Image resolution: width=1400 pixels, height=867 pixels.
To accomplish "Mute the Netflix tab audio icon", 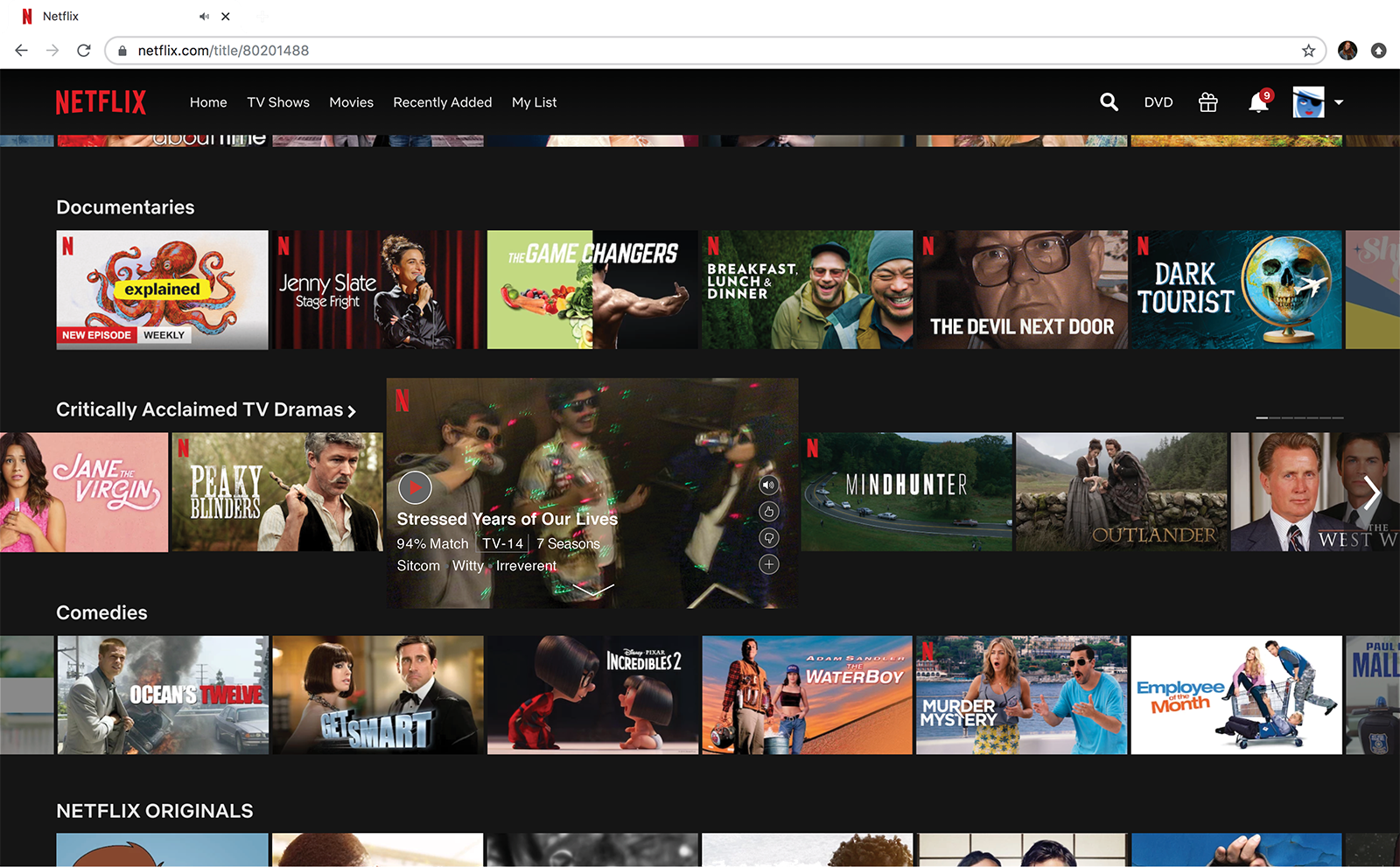I will coord(204,17).
